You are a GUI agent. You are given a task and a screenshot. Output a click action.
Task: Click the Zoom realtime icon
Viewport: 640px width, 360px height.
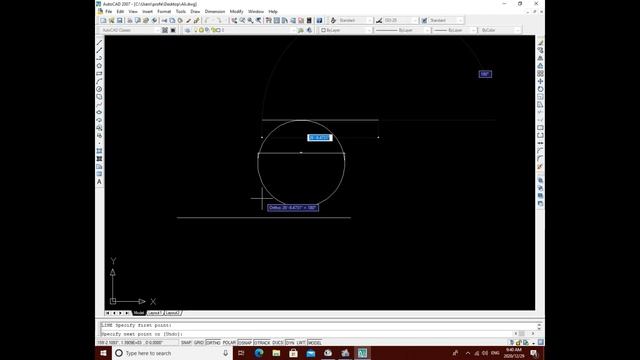click(242, 20)
